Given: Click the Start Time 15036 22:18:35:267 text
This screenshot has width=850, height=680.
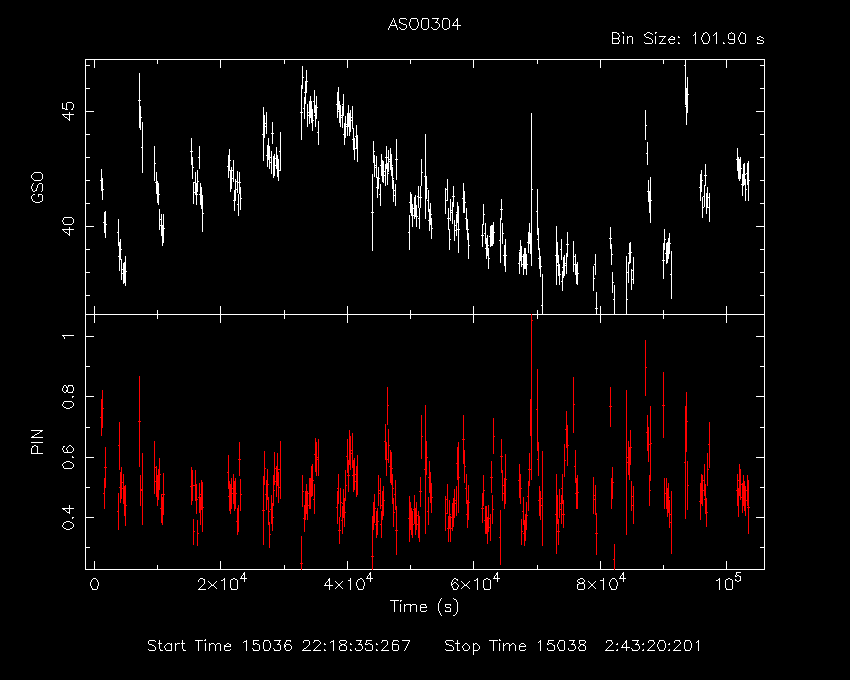Looking at the screenshot, I should coord(279,646).
